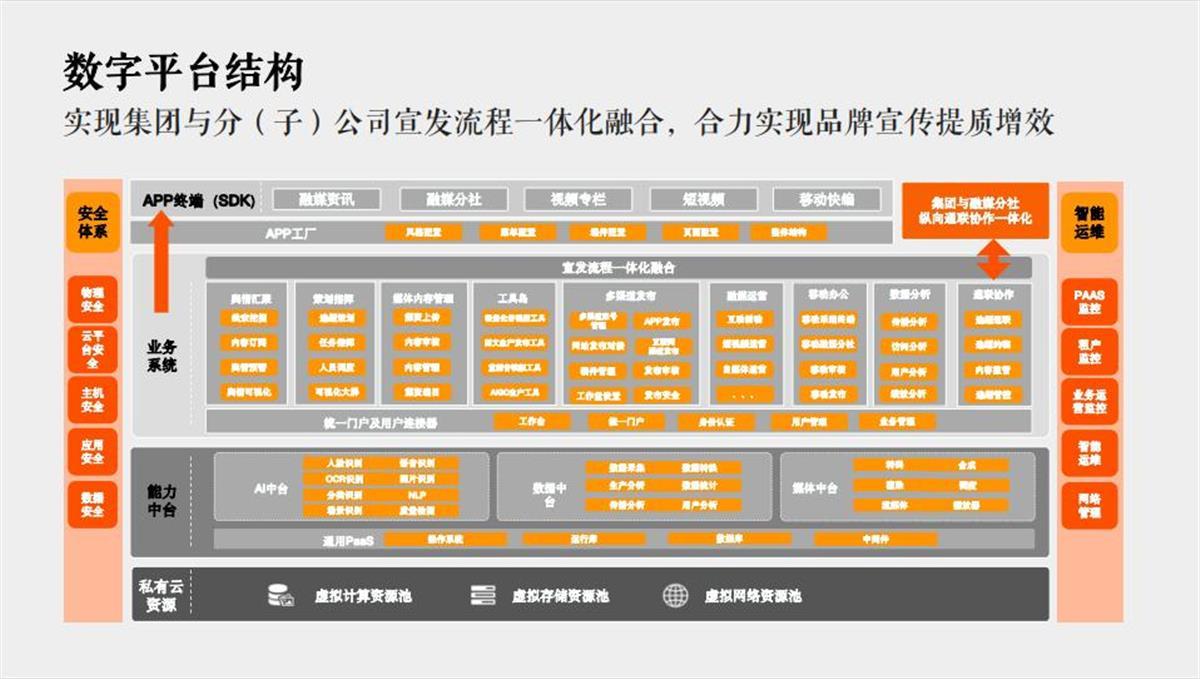Click the 移动快编 box

tap(827, 199)
